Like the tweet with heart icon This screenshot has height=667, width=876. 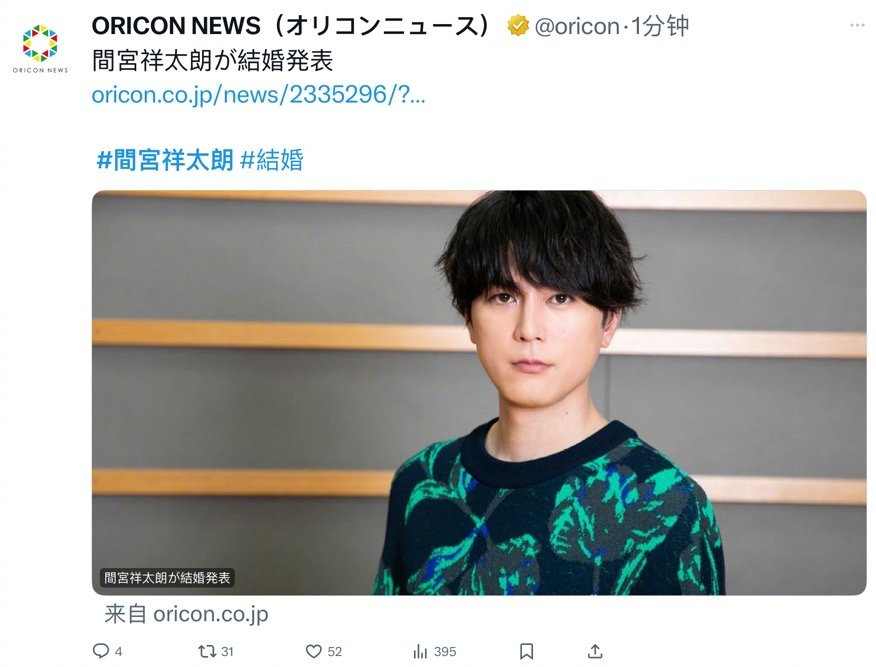tap(313, 651)
